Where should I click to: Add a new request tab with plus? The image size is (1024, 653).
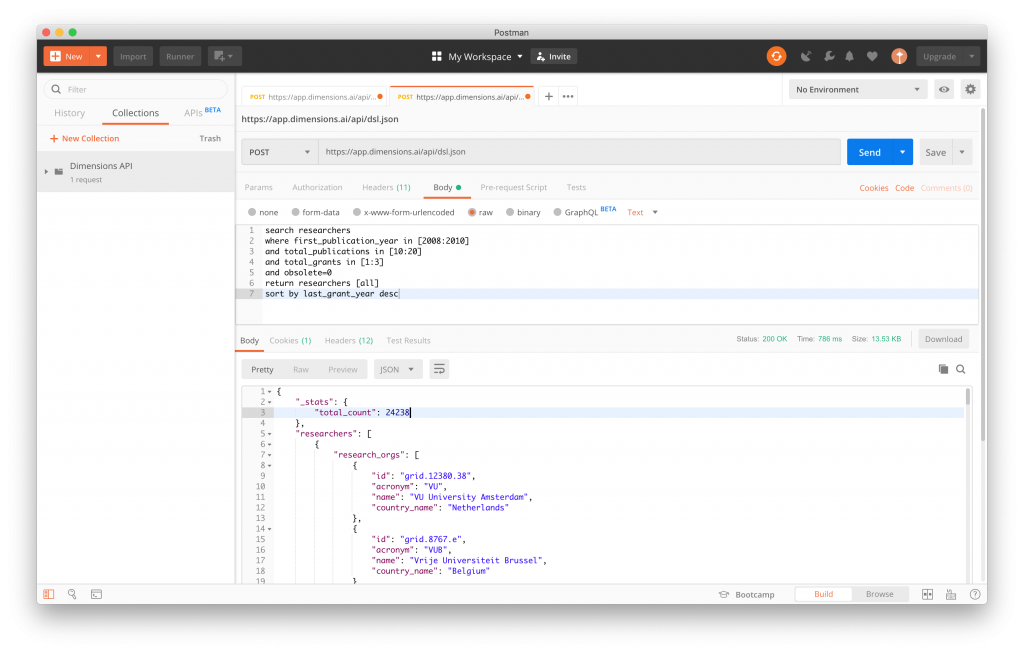549,97
